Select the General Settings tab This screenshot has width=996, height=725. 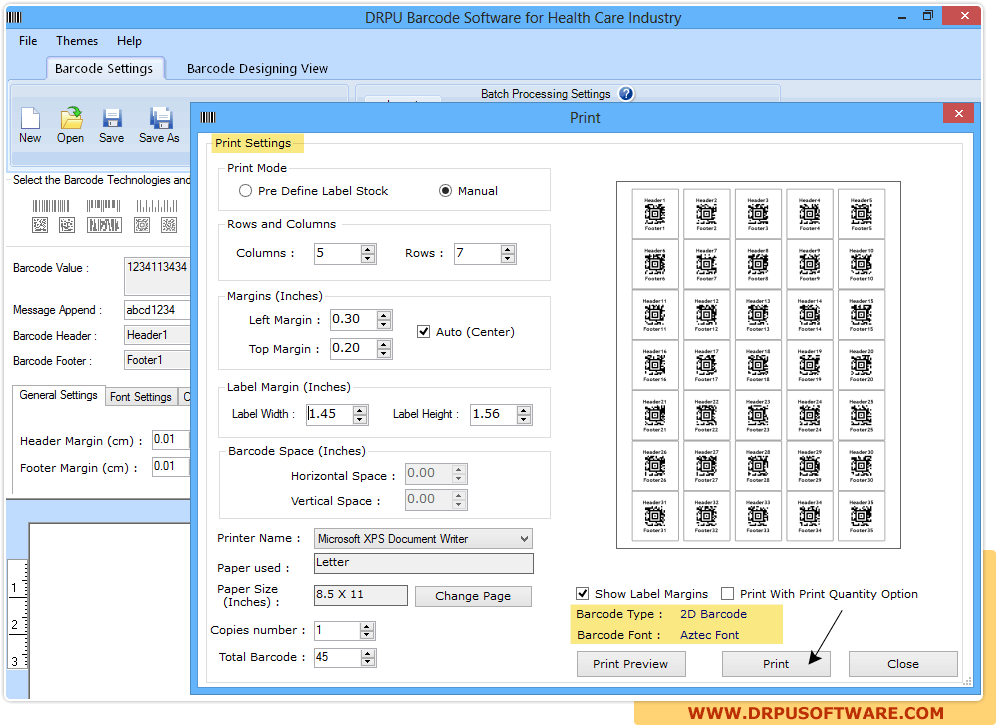tap(58, 395)
